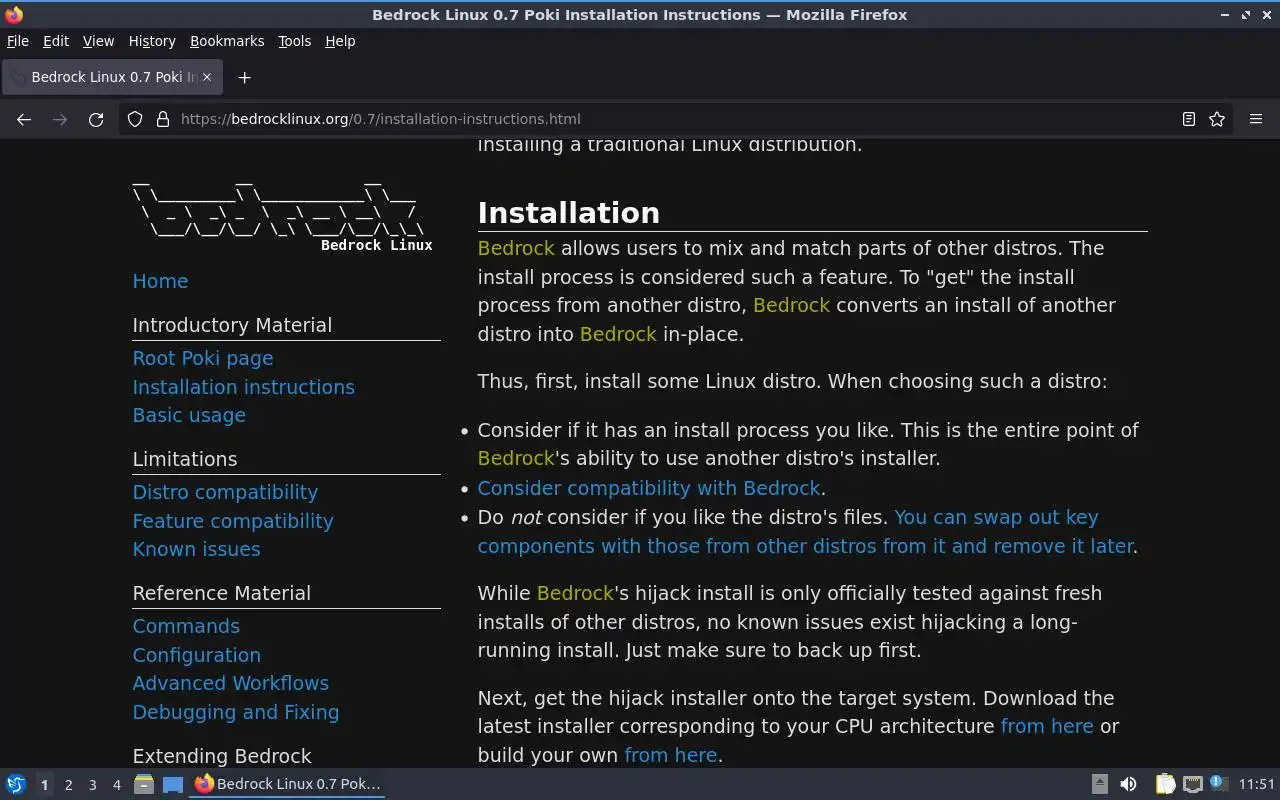This screenshot has width=1280, height=800.
Task: Open a new tab with plus button
Action: click(244, 77)
